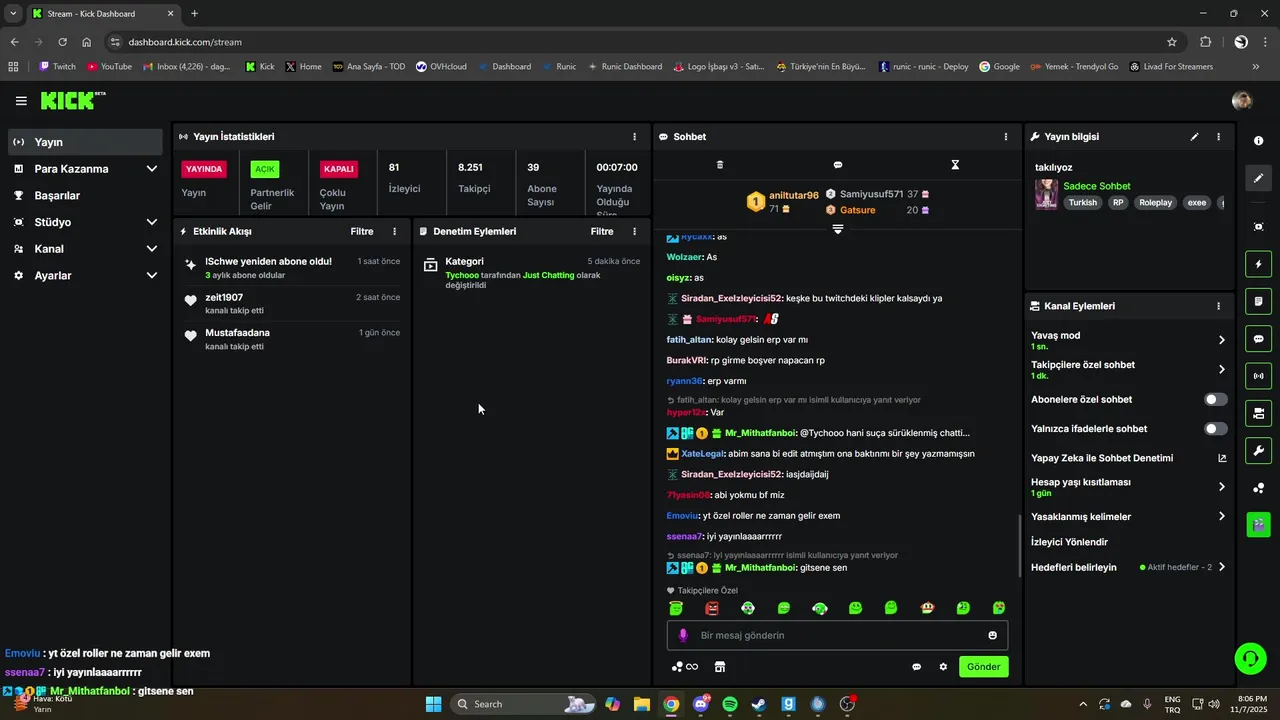Open the Runic Dashboard bookmark

[x=624, y=67]
